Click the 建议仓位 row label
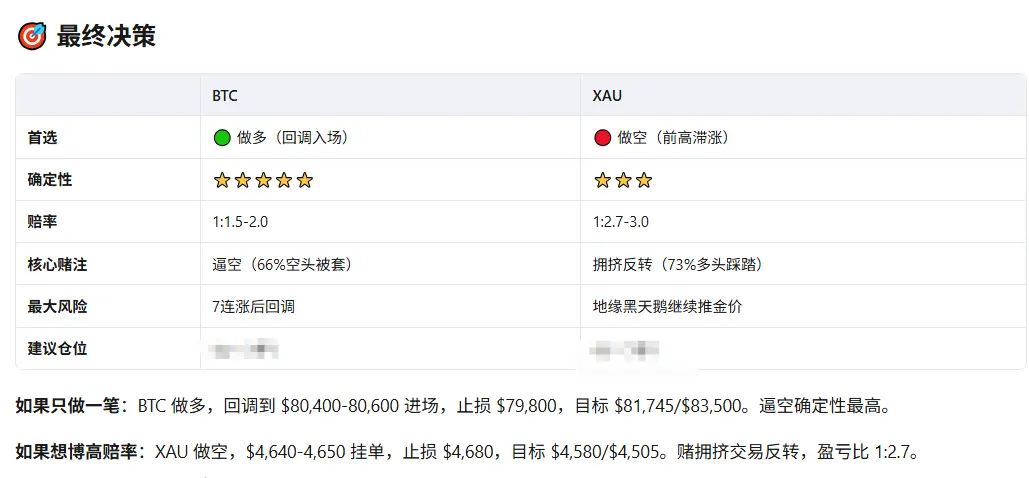 57,349
